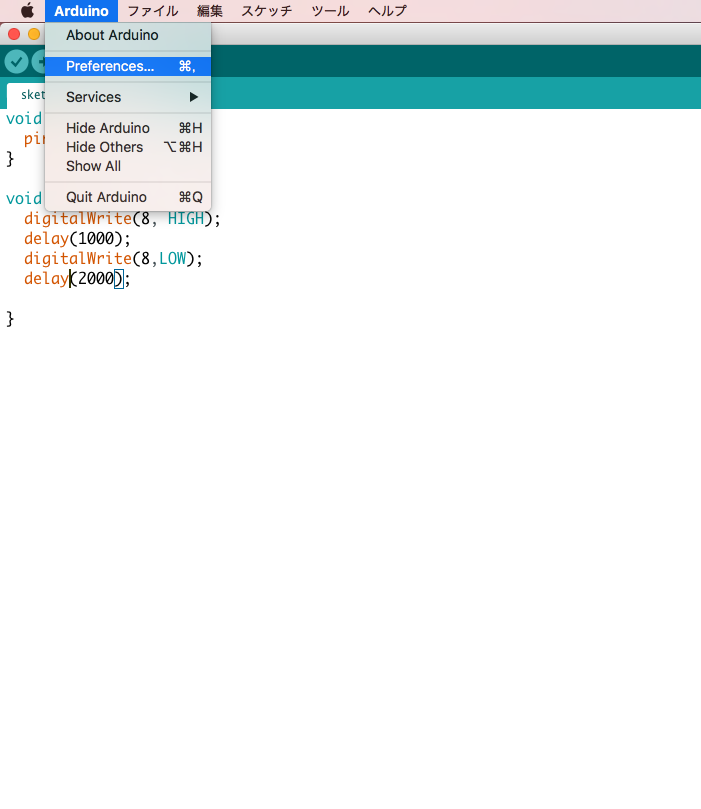Open the ヘルプ menu
Viewport: 701px width, 809px height.
click(x=387, y=11)
